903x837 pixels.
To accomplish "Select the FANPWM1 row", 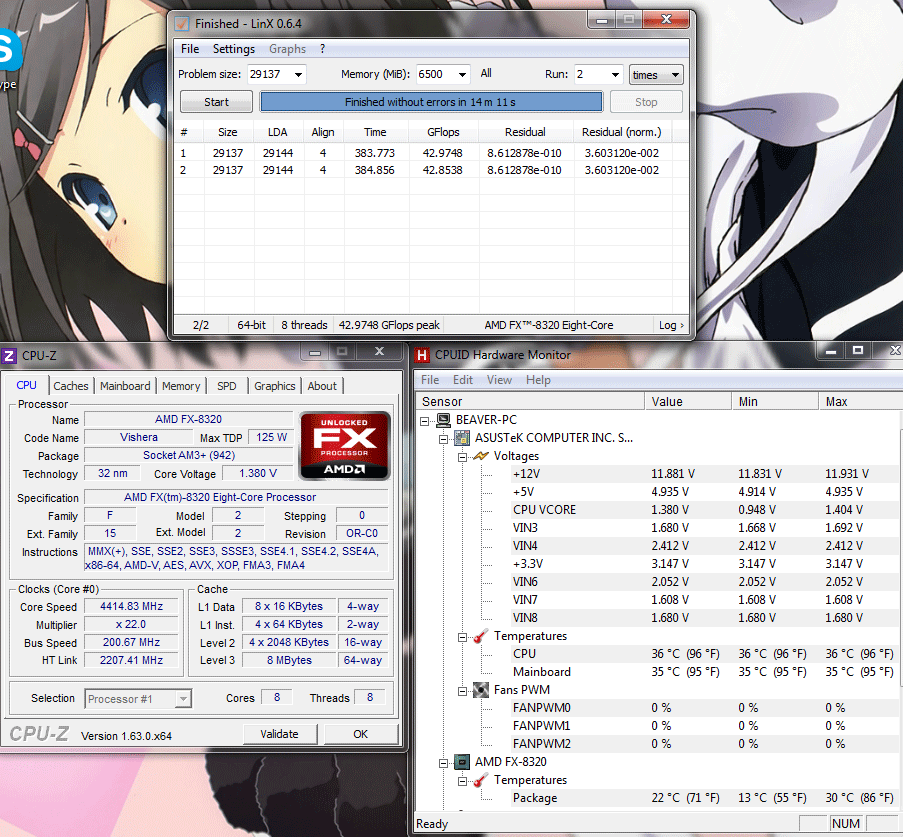I will tap(705, 726).
